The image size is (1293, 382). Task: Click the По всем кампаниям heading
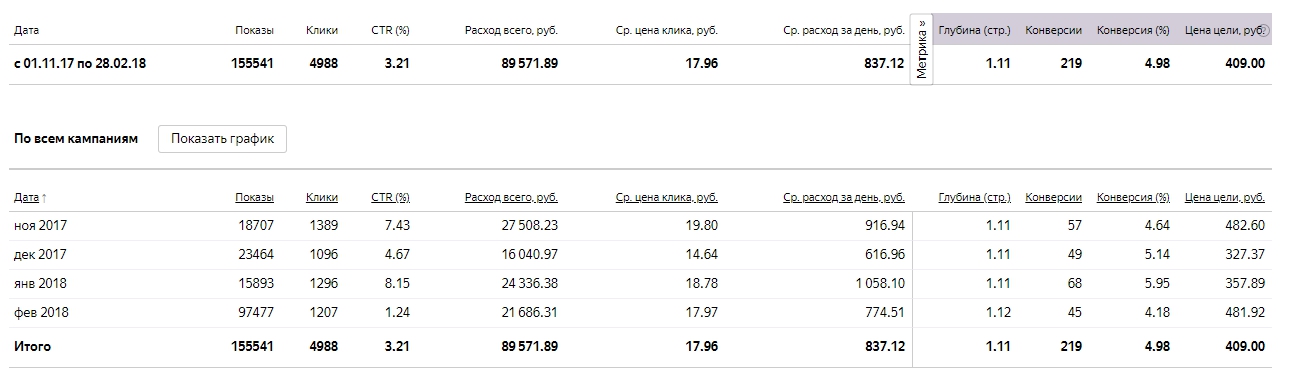coord(76,138)
